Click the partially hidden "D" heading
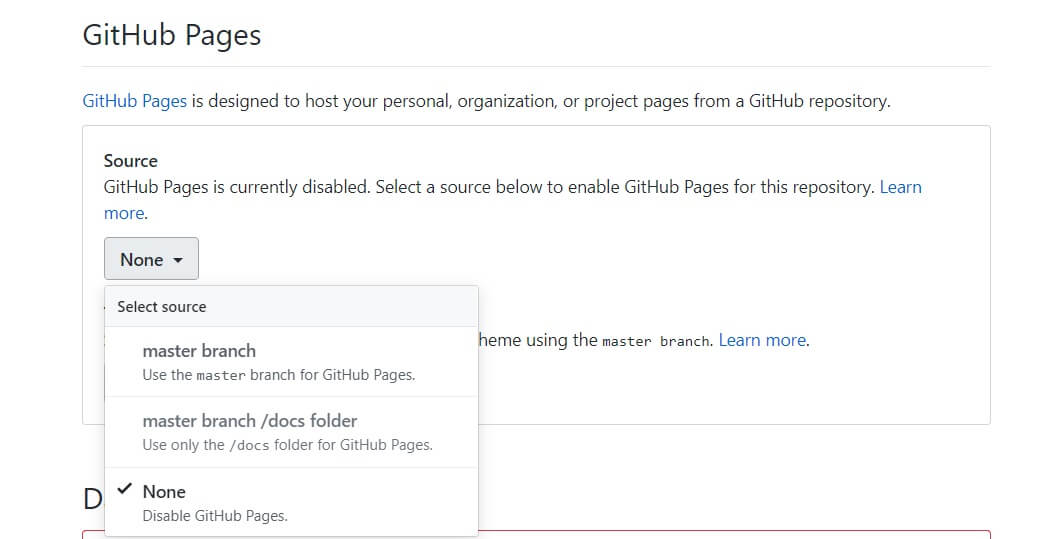This screenshot has height=539, width=1059. click(93, 499)
